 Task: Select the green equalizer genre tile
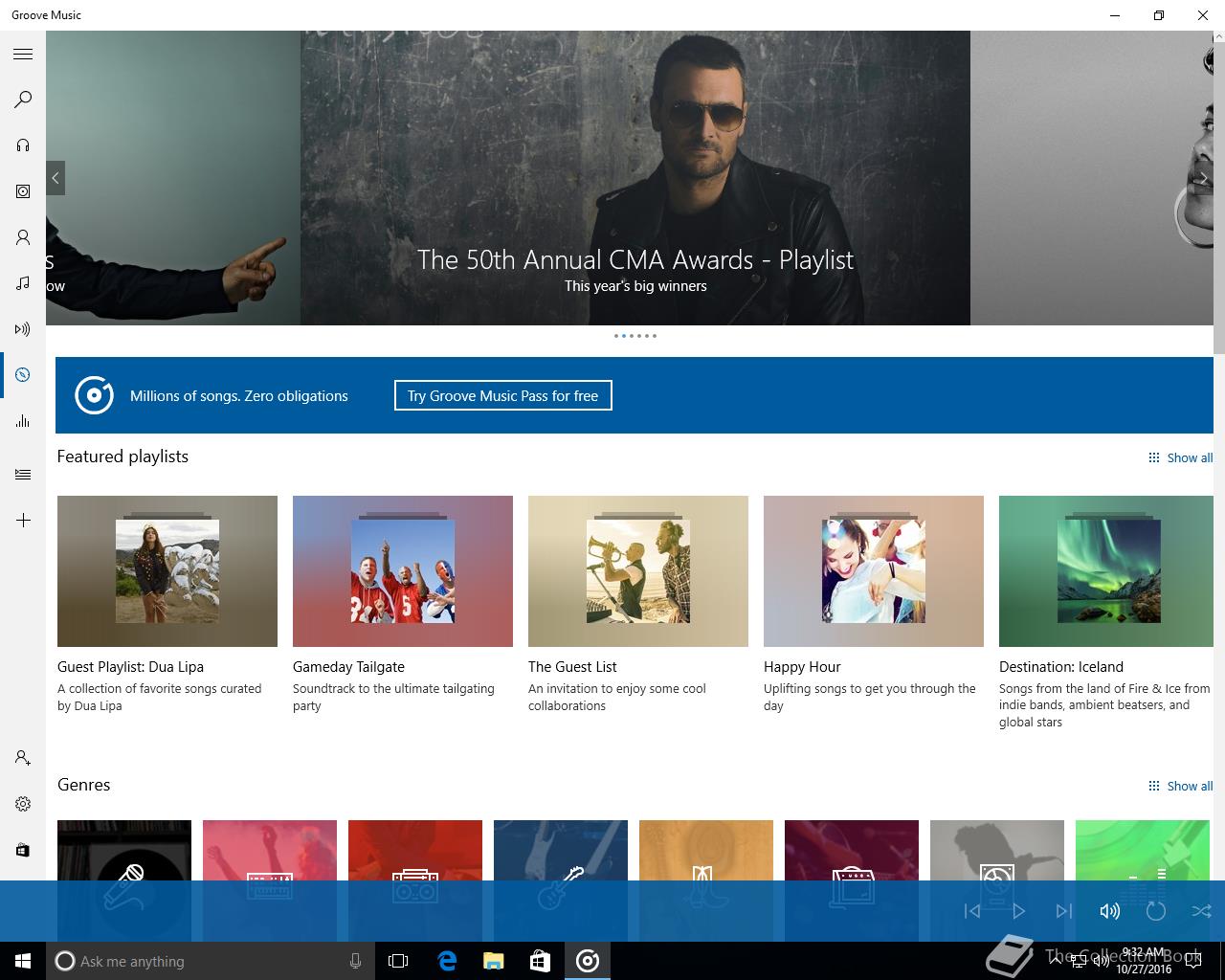1143,880
